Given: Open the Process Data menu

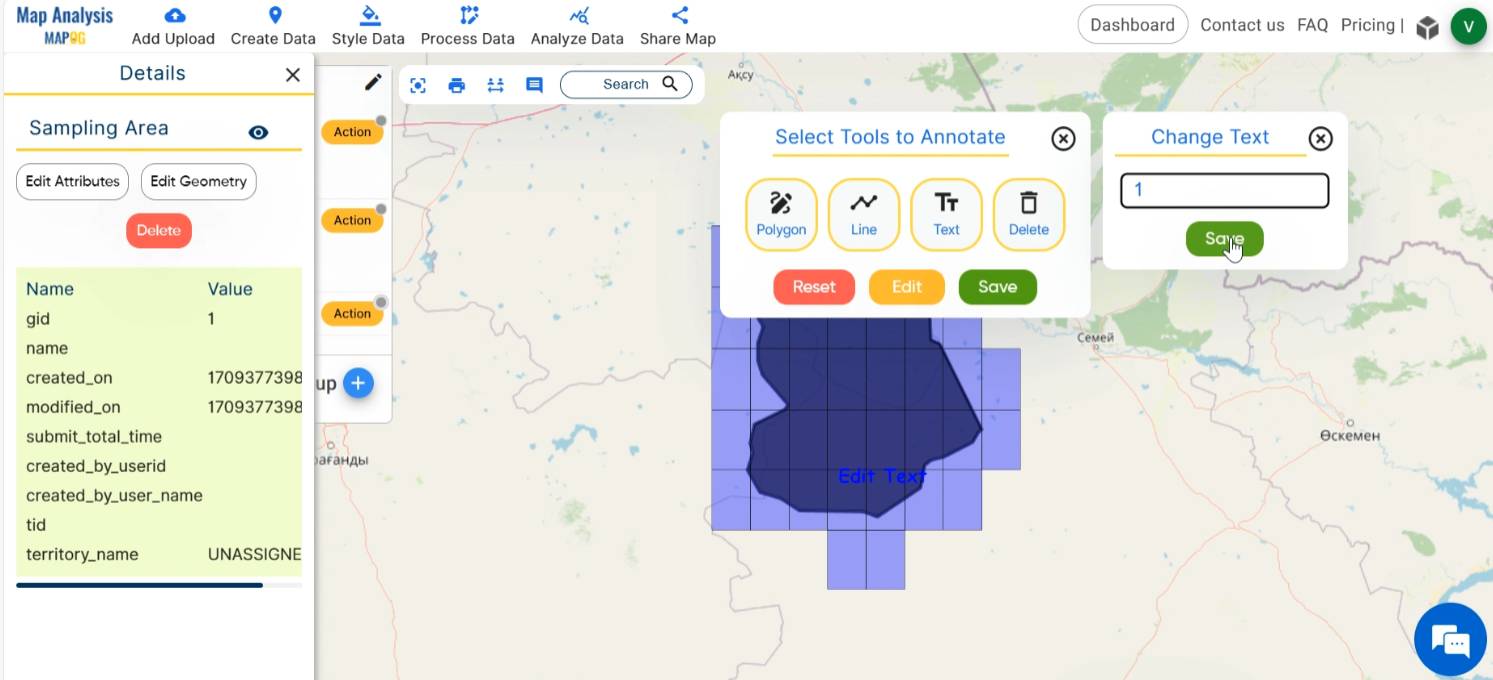Looking at the screenshot, I should click(467, 27).
